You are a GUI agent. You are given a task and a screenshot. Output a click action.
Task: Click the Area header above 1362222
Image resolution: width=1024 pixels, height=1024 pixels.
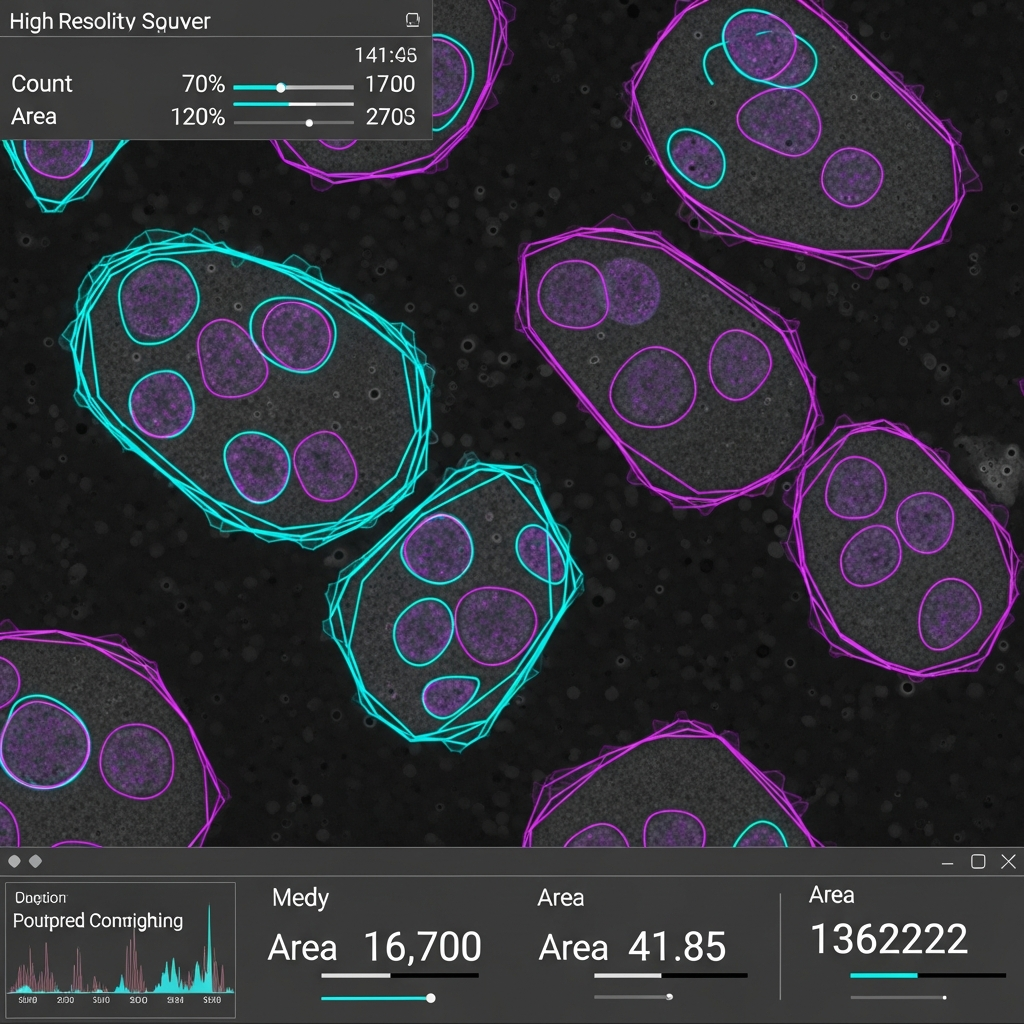pyautogui.click(x=830, y=895)
